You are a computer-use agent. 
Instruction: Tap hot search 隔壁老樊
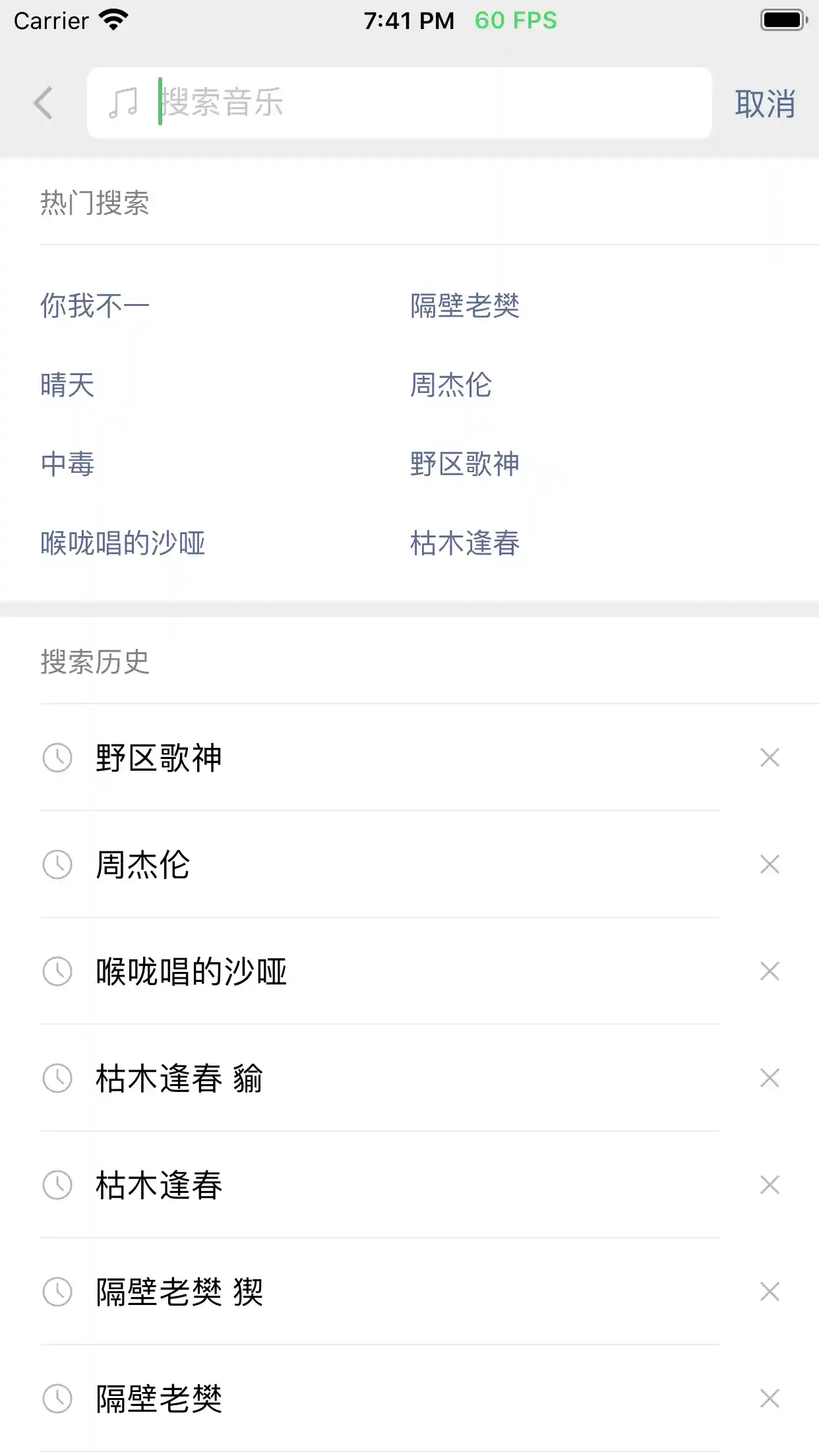click(465, 306)
